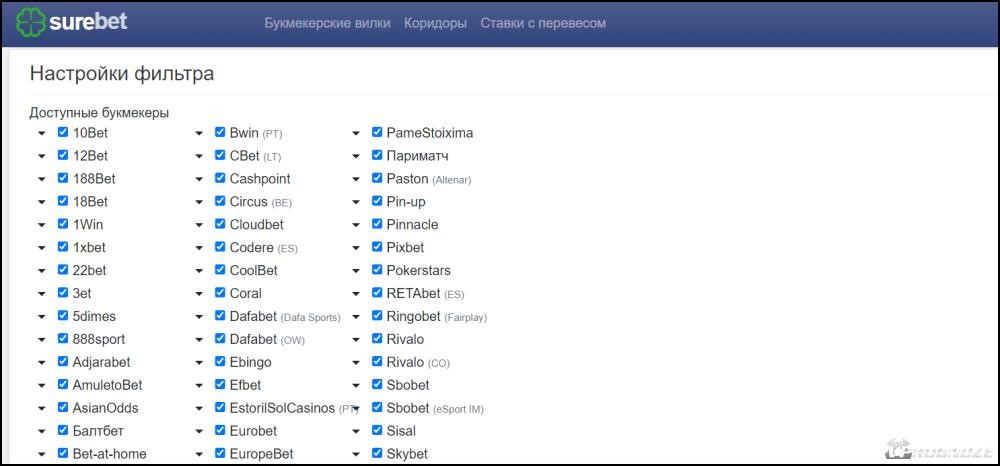Screen dimensions: 1000x466
Task: Toggle the Pokerstars checkbox
Action: pos(376,270)
